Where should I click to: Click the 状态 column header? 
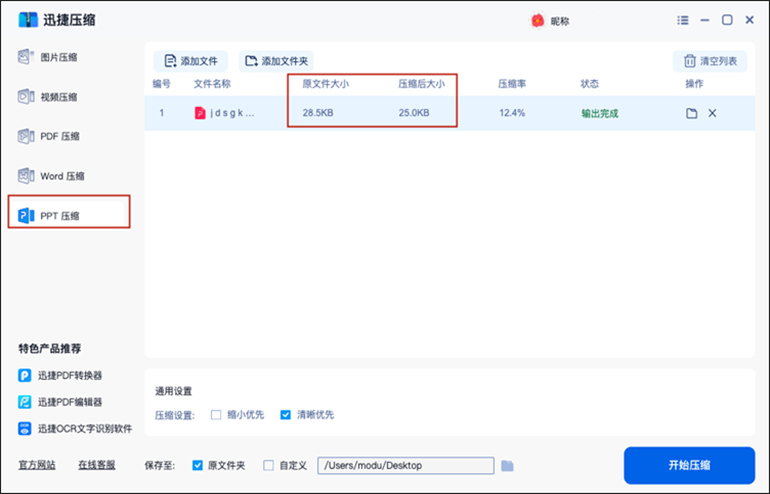589,84
